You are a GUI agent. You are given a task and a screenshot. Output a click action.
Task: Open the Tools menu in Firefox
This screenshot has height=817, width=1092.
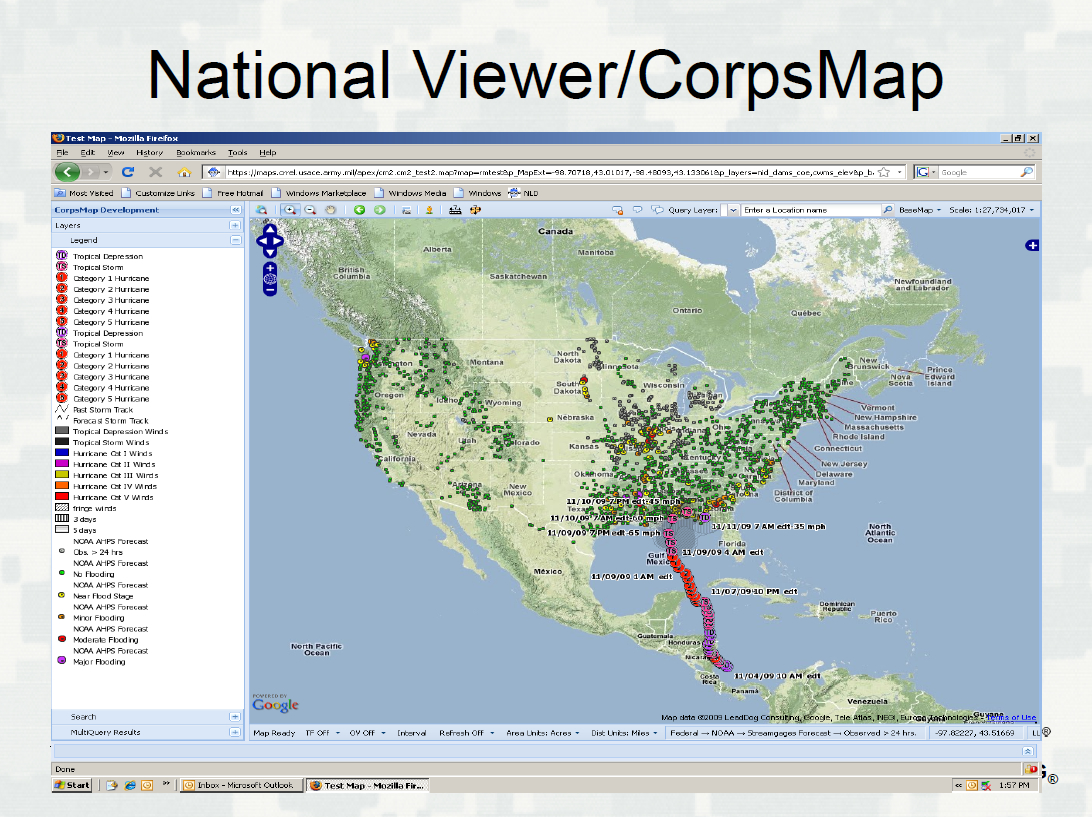[237, 152]
